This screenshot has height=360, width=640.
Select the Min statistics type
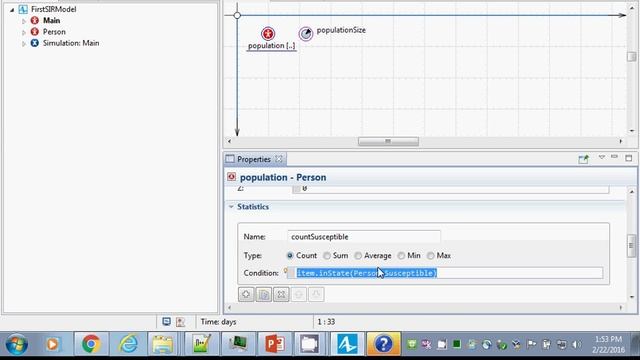401,256
